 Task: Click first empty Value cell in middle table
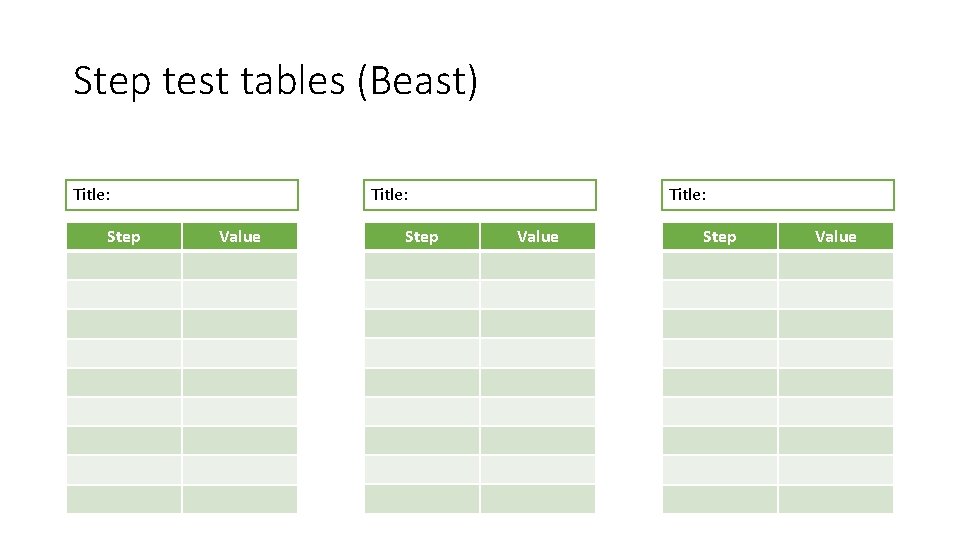[x=538, y=266]
